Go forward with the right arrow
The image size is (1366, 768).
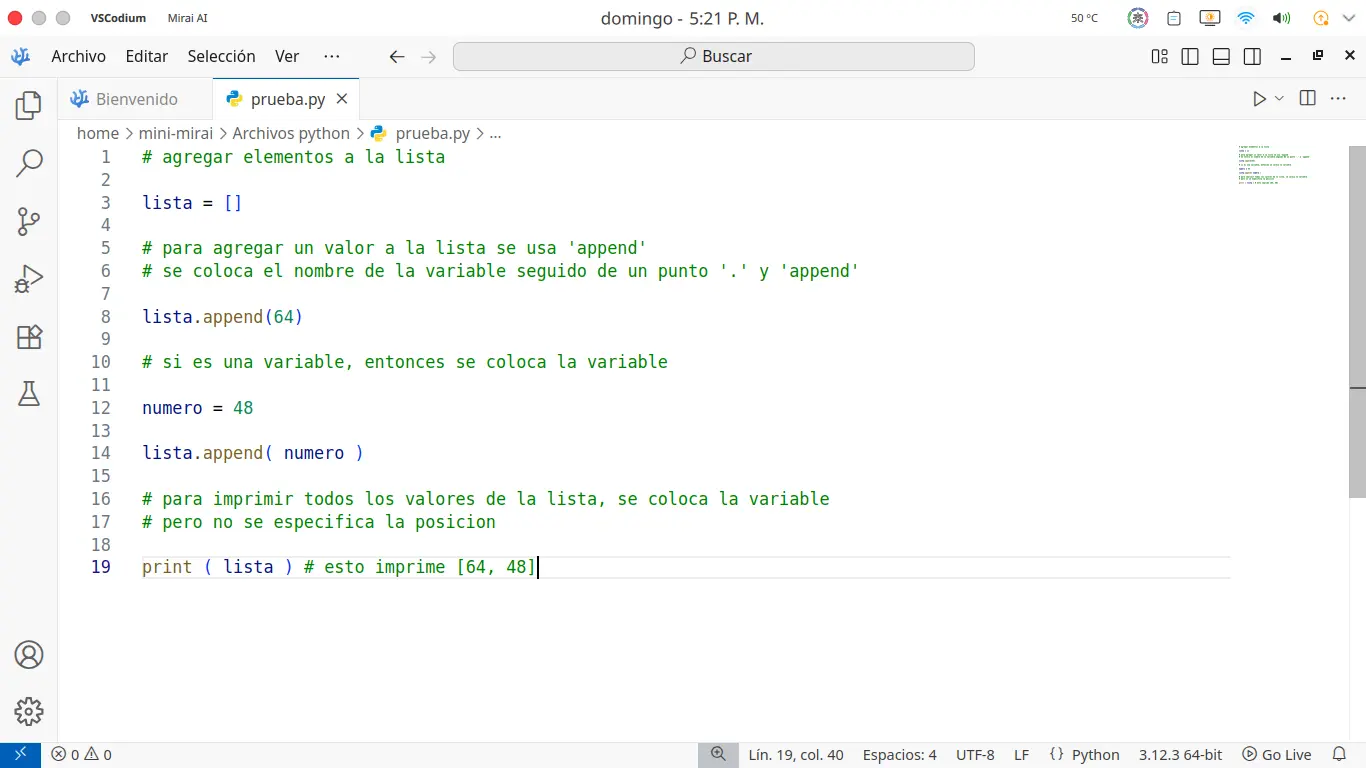point(429,57)
